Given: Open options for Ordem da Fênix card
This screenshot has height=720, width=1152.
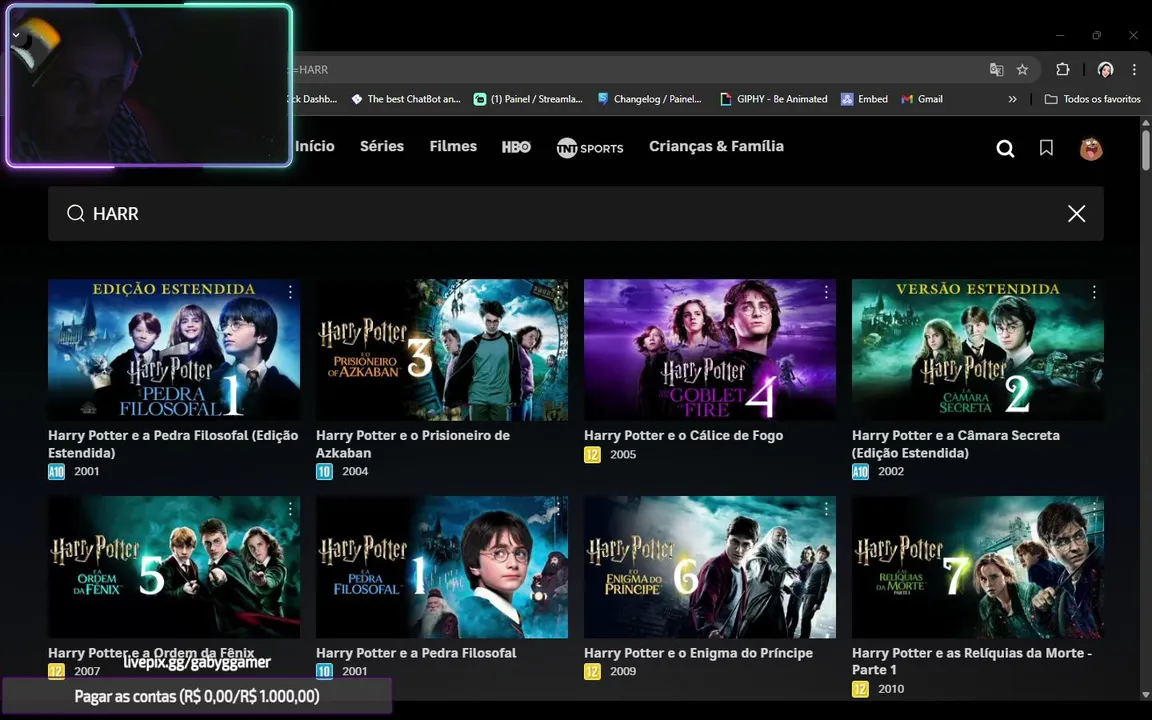Looking at the screenshot, I should [x=290, y=509].
